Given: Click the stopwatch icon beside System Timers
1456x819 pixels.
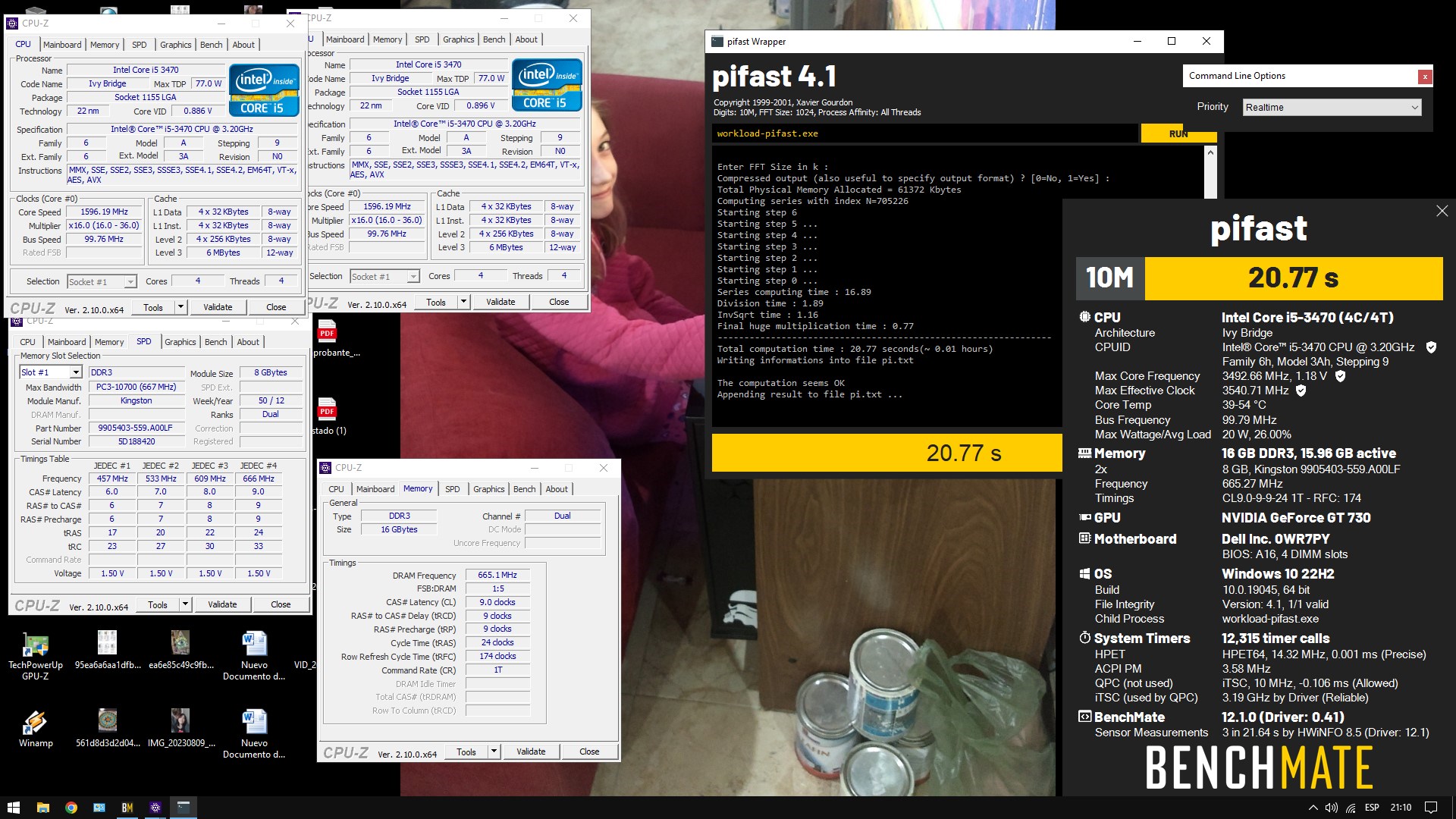Looking at the screenshot, I should click(1085, 638).
